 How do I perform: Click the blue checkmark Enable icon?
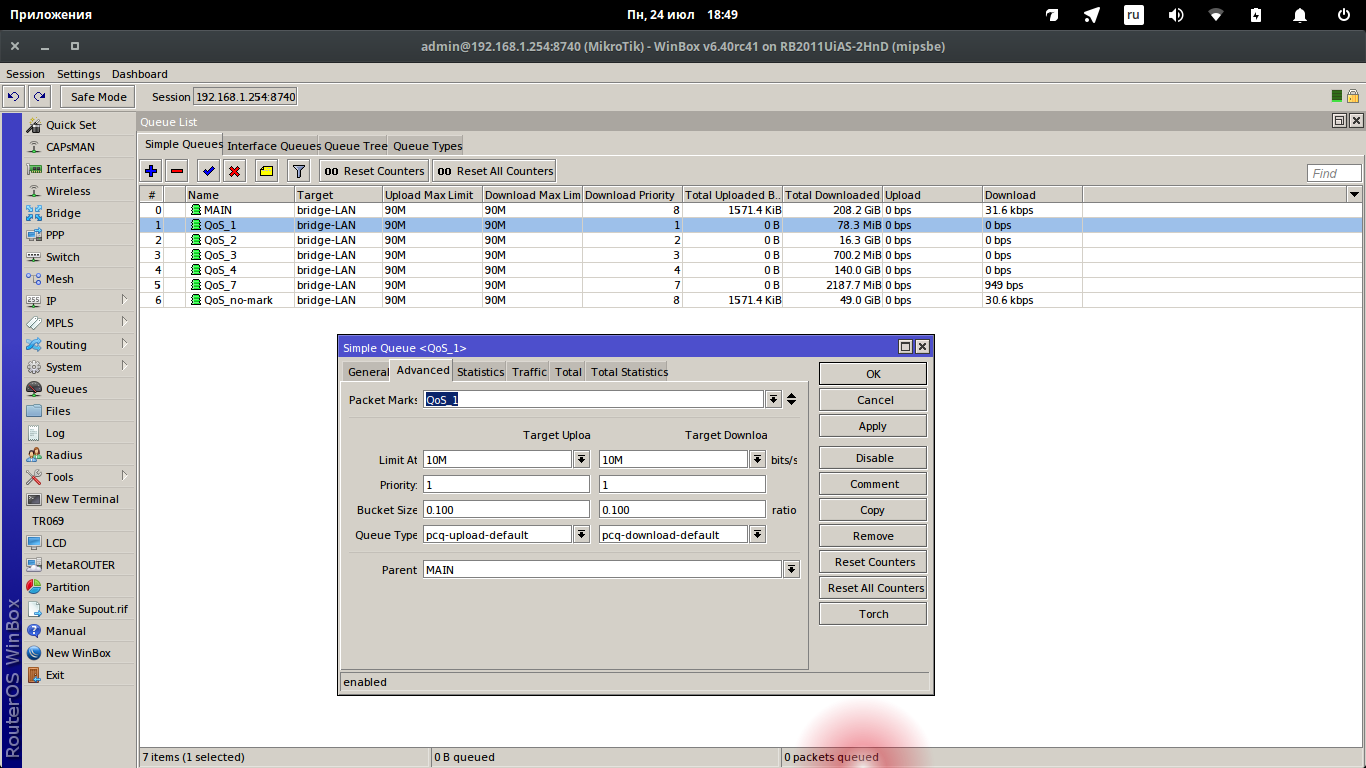208,171
